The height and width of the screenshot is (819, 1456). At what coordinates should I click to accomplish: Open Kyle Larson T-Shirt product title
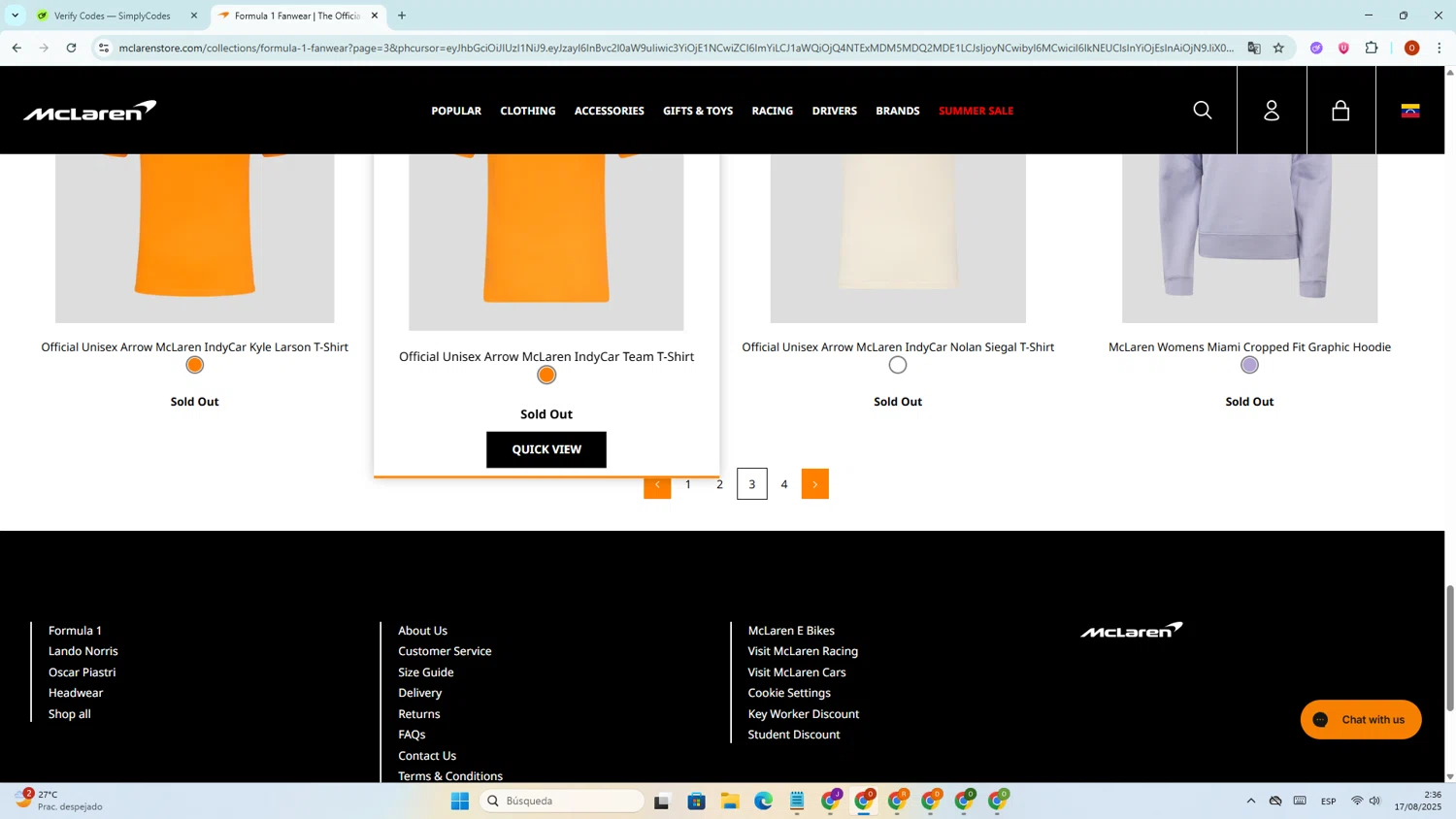[x=194, y=346]
